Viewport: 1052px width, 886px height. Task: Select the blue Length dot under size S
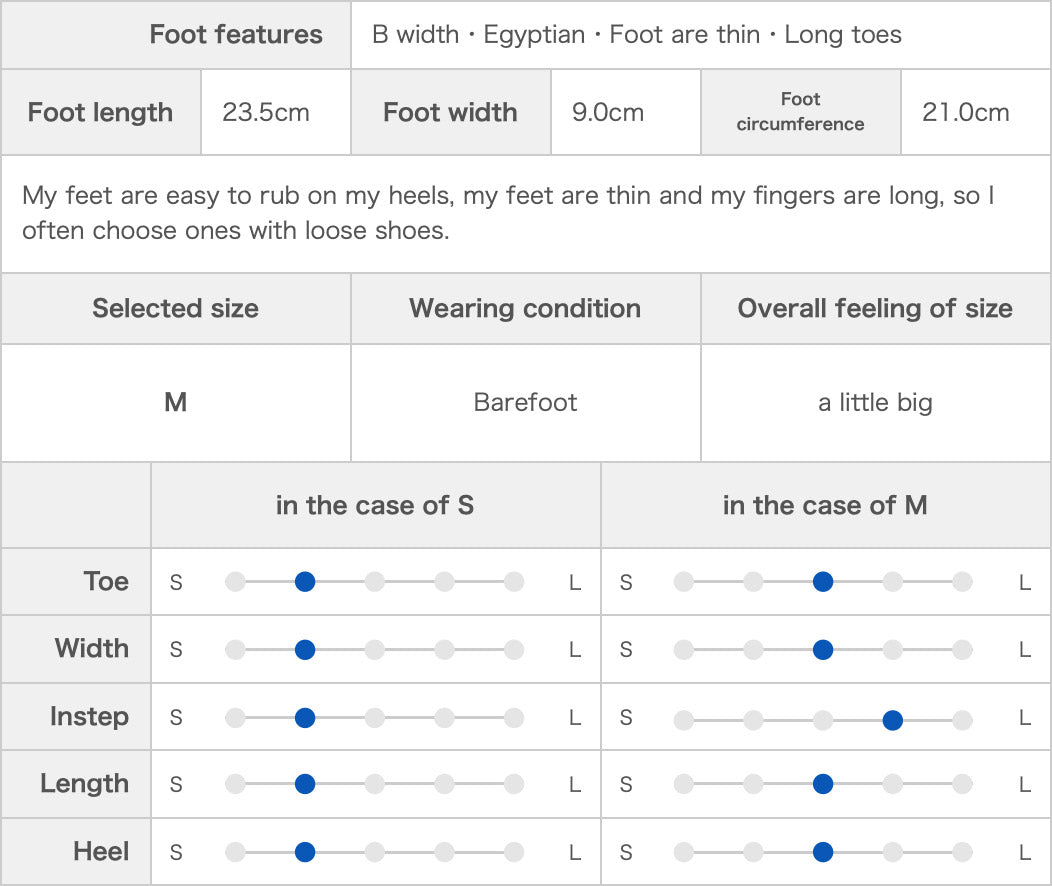(x=305, y=783)
